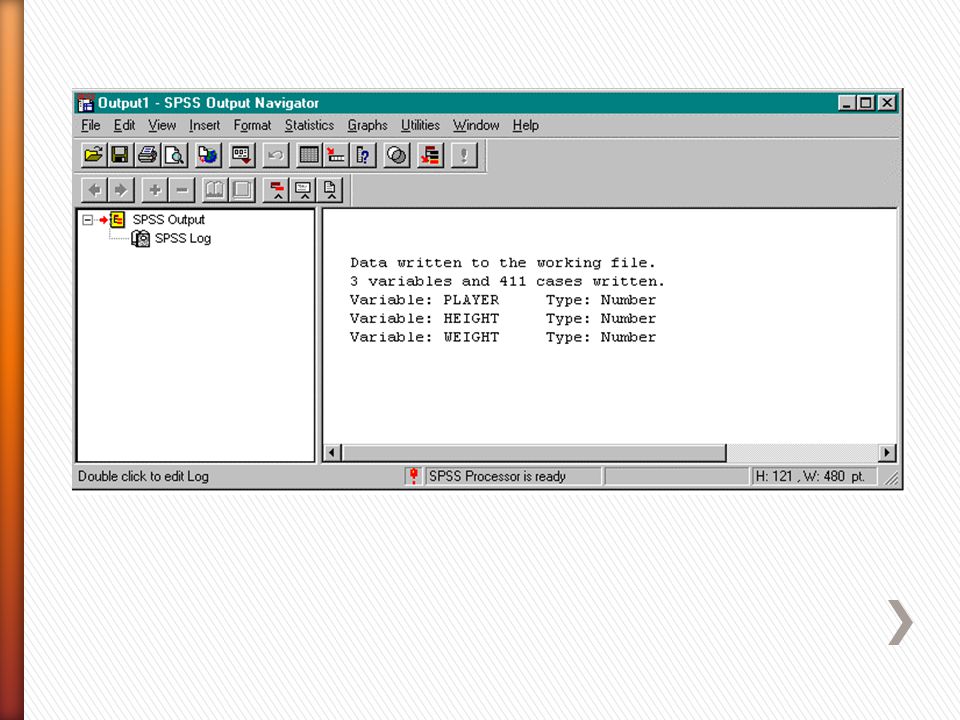Viewport: 960px width, 720px height.
Task: Click the Go to Case icon
Action: pyautogui.click(x=336, y=155)
